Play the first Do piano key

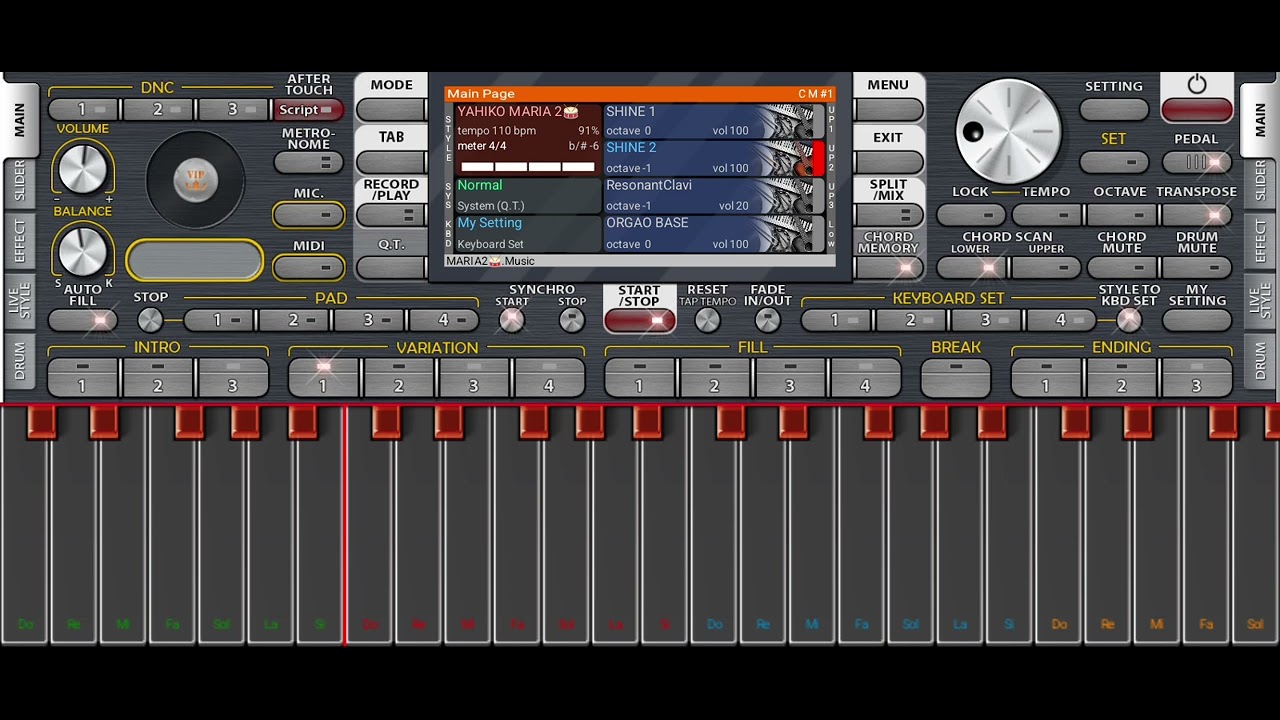click(25, 540)
